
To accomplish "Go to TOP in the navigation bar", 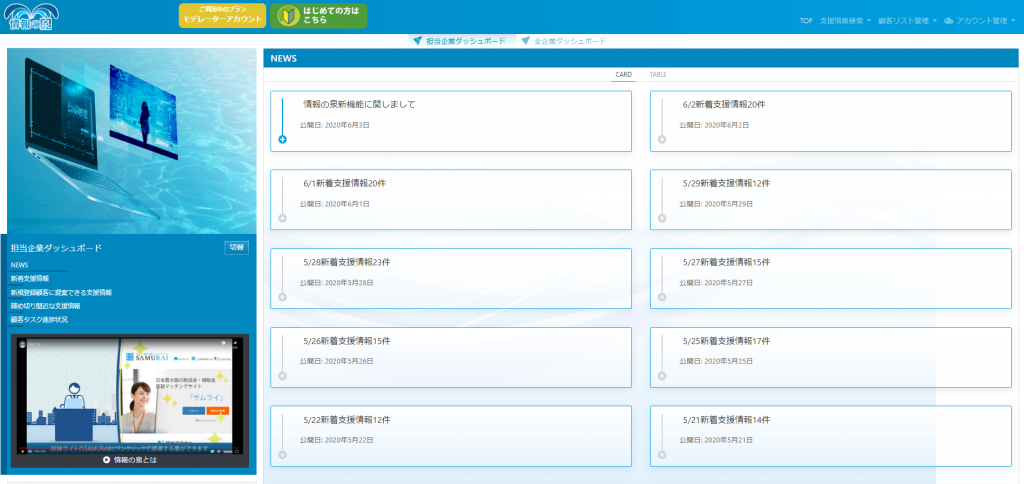I will click(806, 20).
